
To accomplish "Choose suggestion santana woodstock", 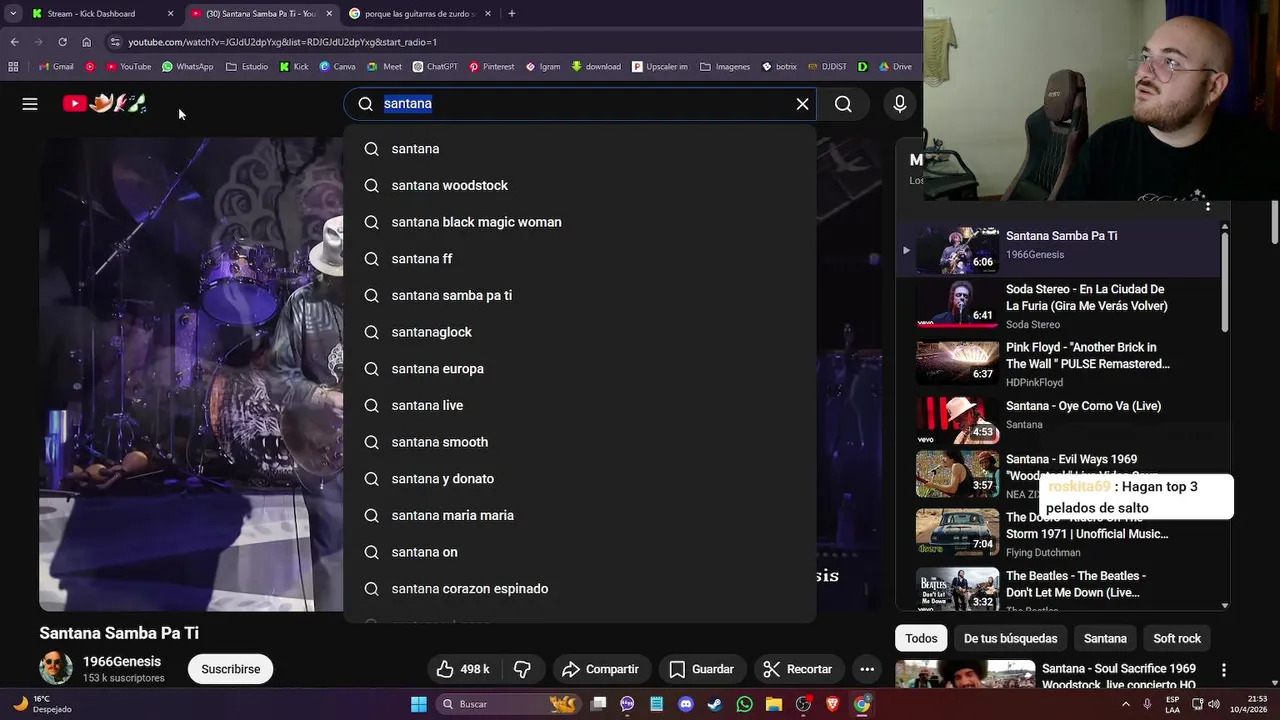I will point(580,185).
